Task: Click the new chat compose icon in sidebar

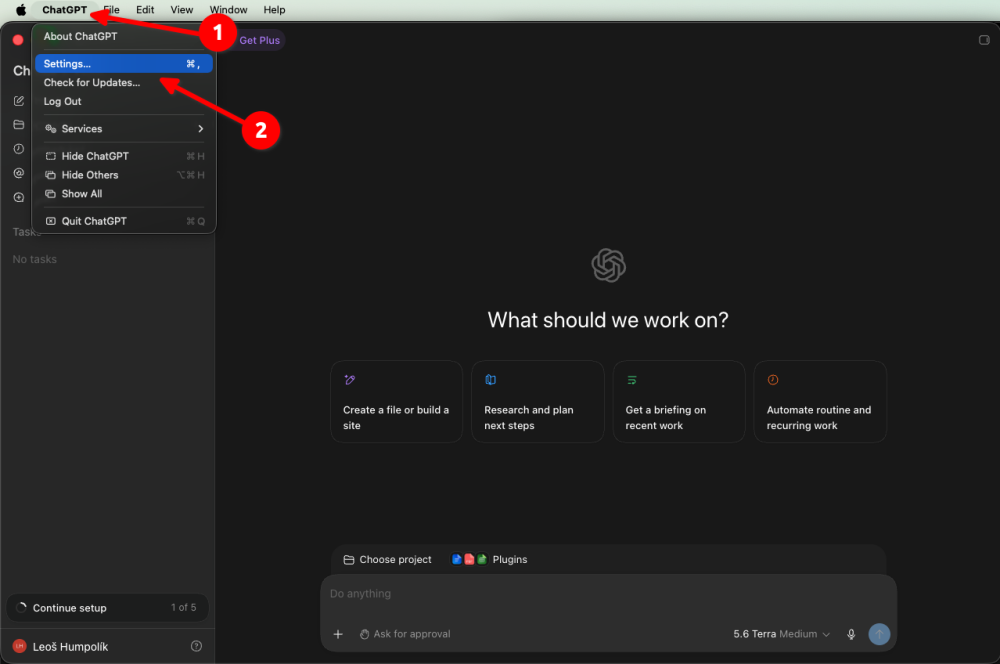Action: pyautogui.click(x=19, y=101)
